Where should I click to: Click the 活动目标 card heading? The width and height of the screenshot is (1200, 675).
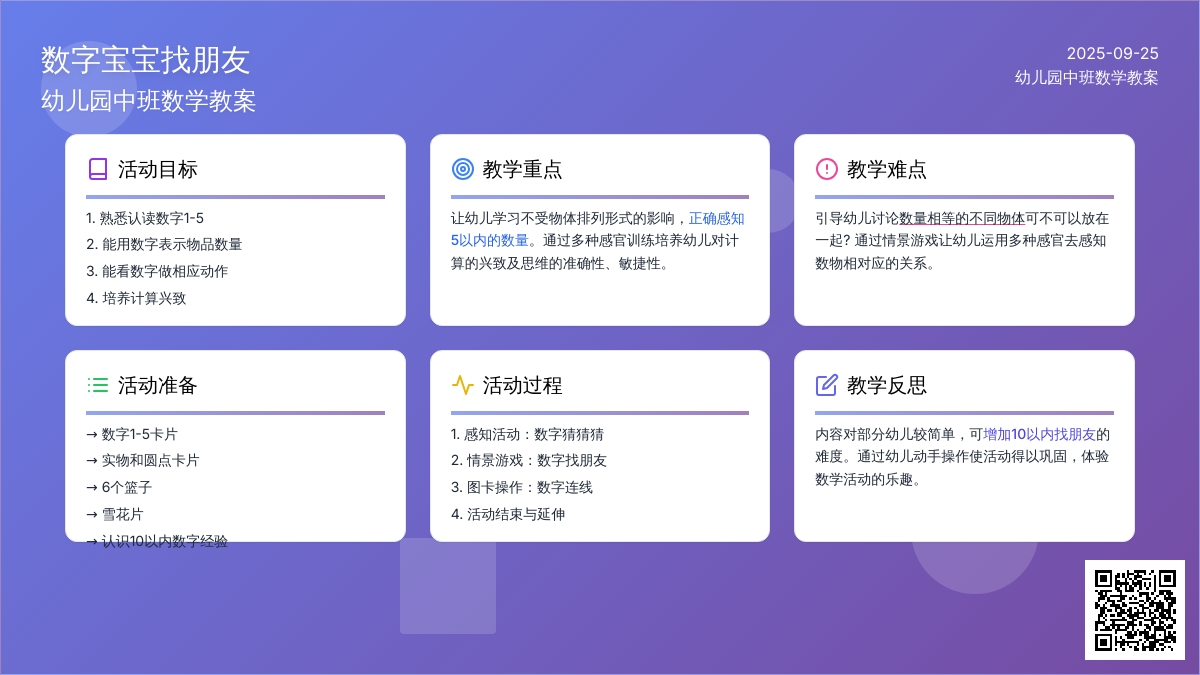coord(157,169)
